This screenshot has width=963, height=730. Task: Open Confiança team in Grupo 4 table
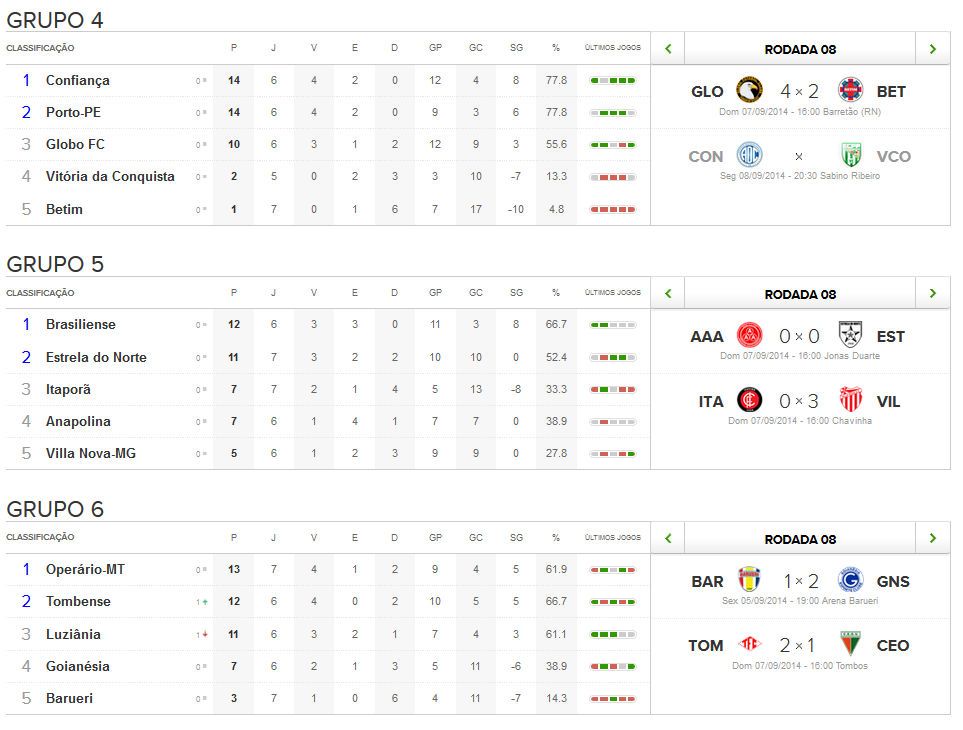77,80
